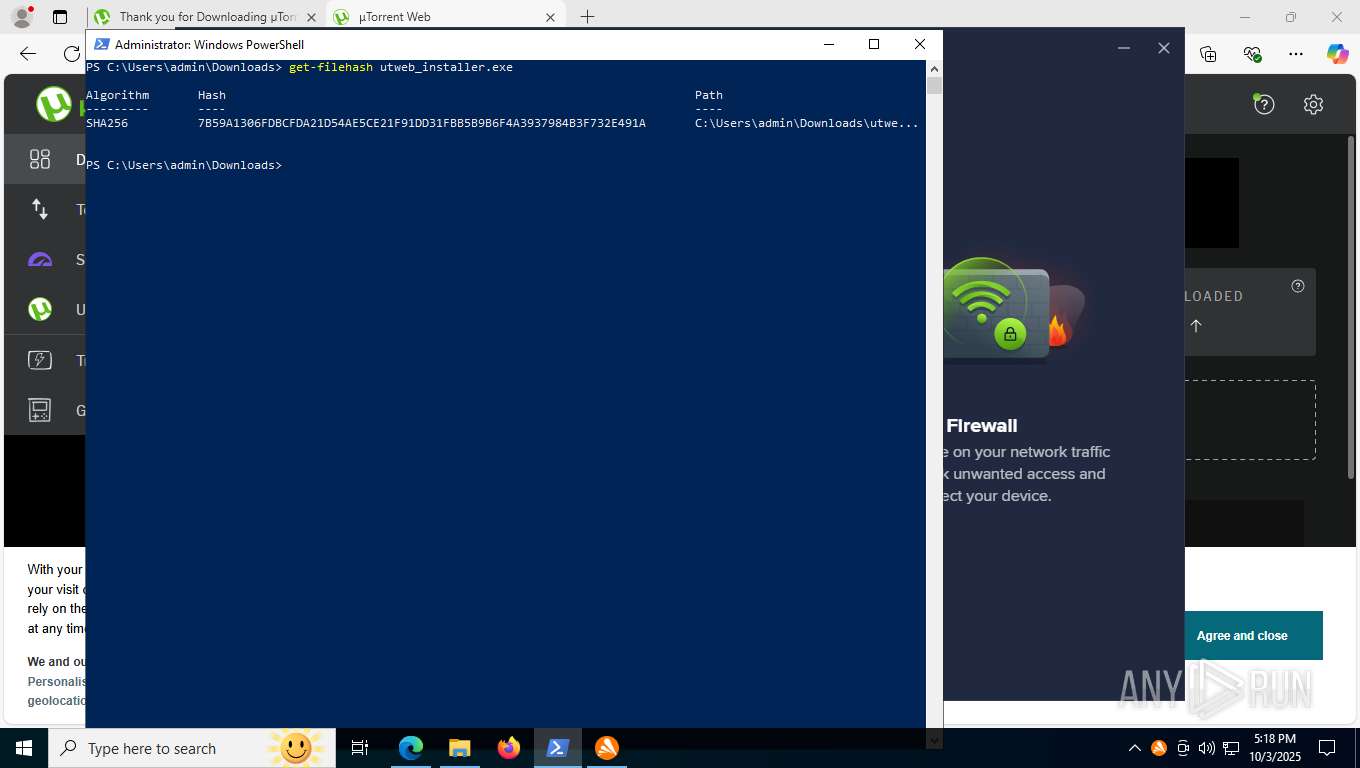Open browser Collections icon
This screenshot has height=768, width=1360.
[x=1208, y=54]
